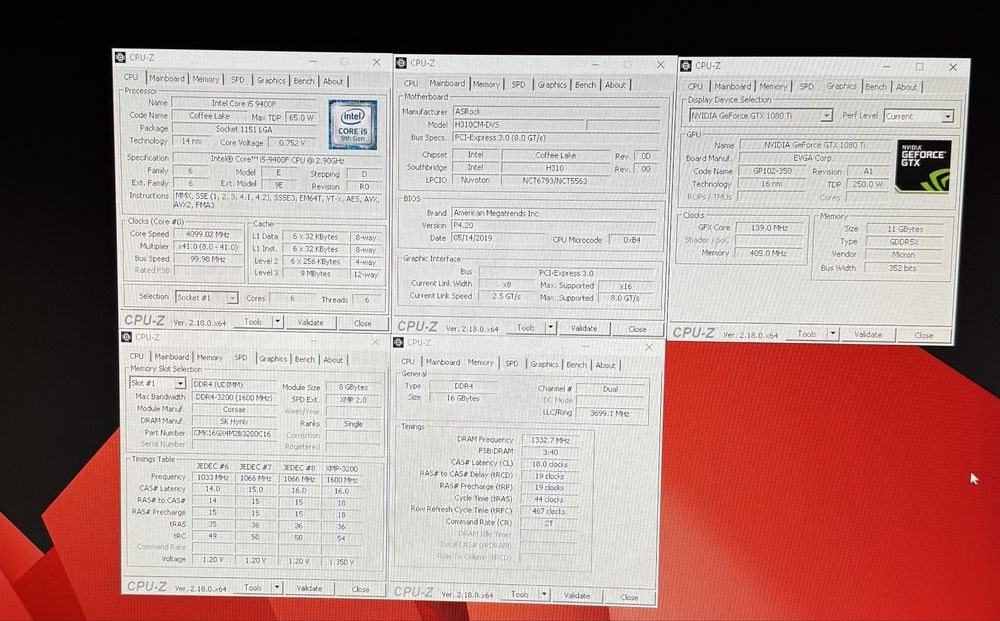Viewport: 1000px width, 621px height.
Task: Click Tools button in Graphics window
Action: coord(807,333)
